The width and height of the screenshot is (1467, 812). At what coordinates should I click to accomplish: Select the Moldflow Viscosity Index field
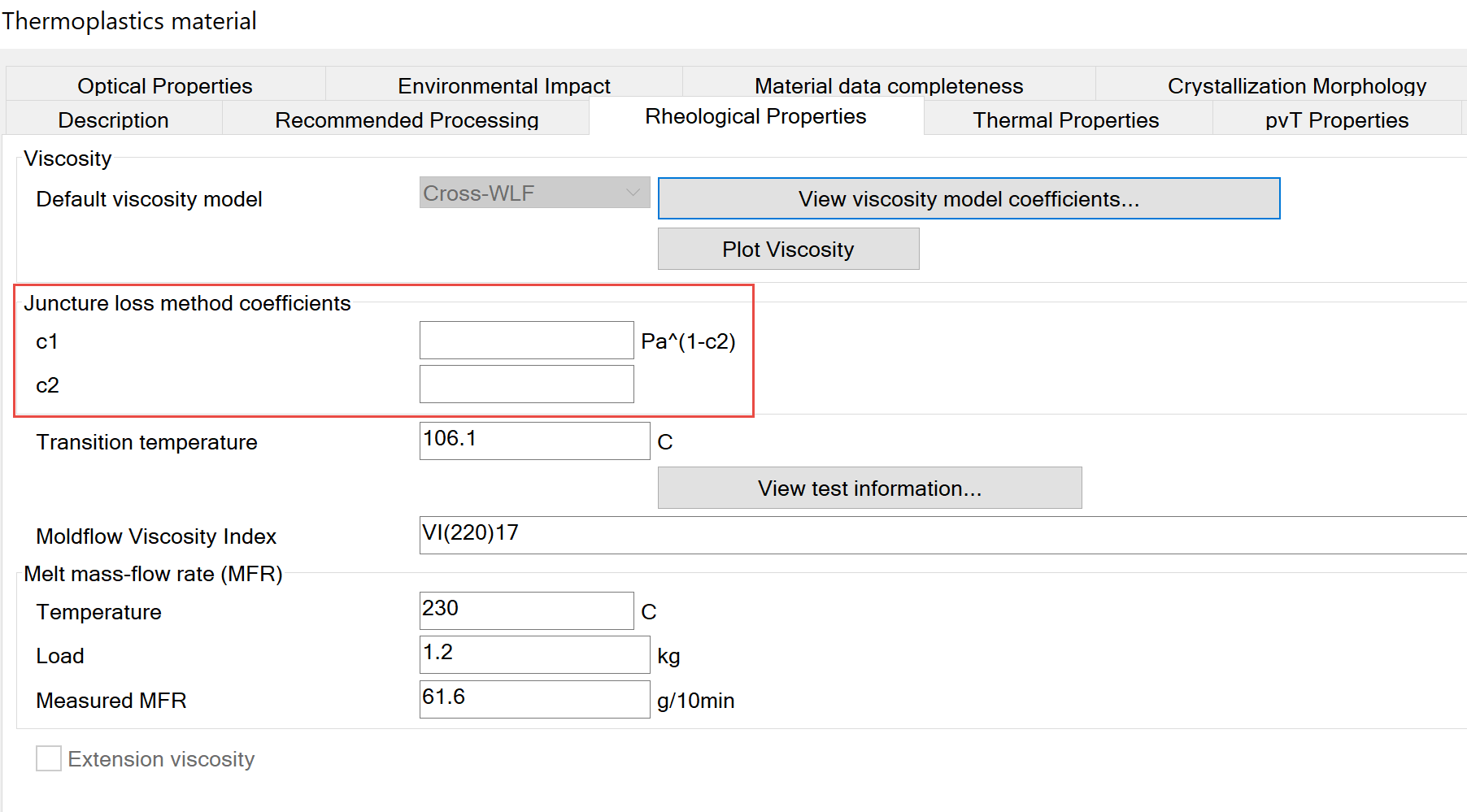point(943,535)
